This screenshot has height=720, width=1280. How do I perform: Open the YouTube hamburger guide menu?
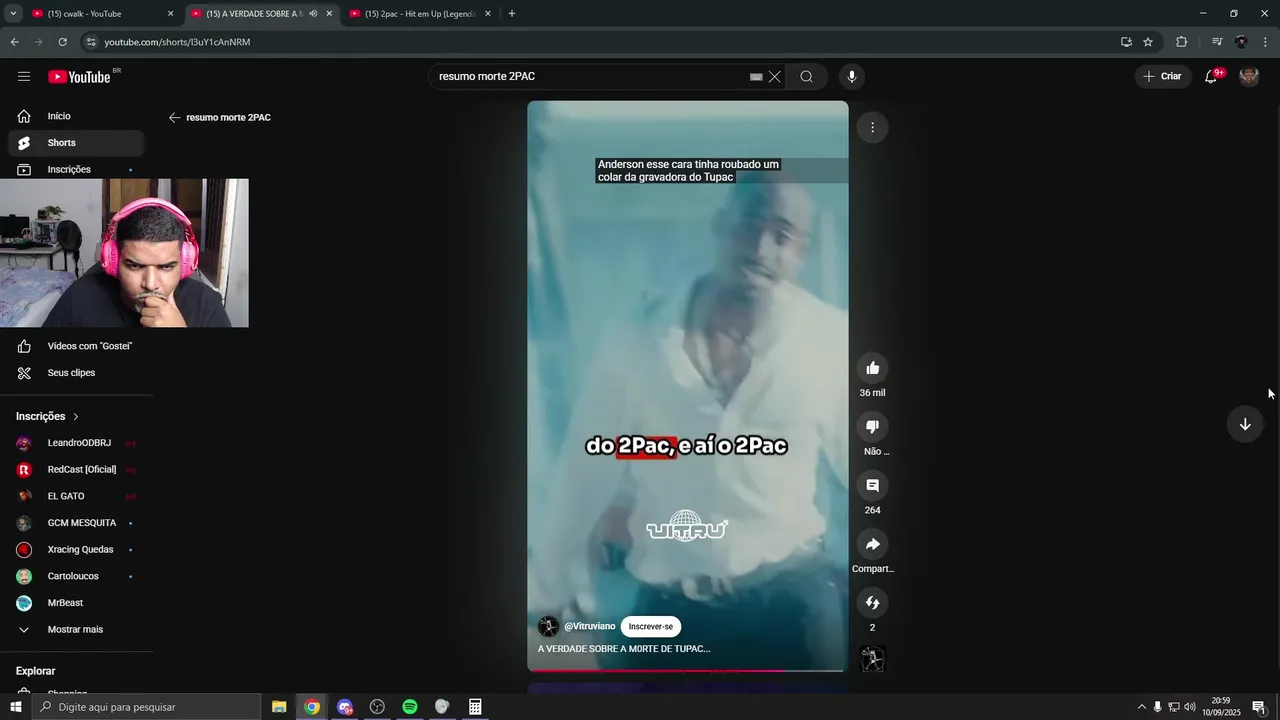[x=24, y=77]
